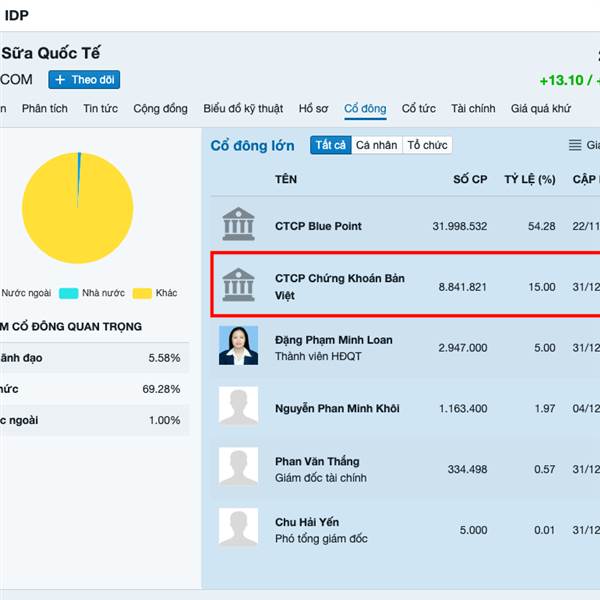The width and height of the screenshot is (600, 600).
Task: Click the TỶ LỆ (%) column header
Action: pyautogui.click(x=530, y=179)
